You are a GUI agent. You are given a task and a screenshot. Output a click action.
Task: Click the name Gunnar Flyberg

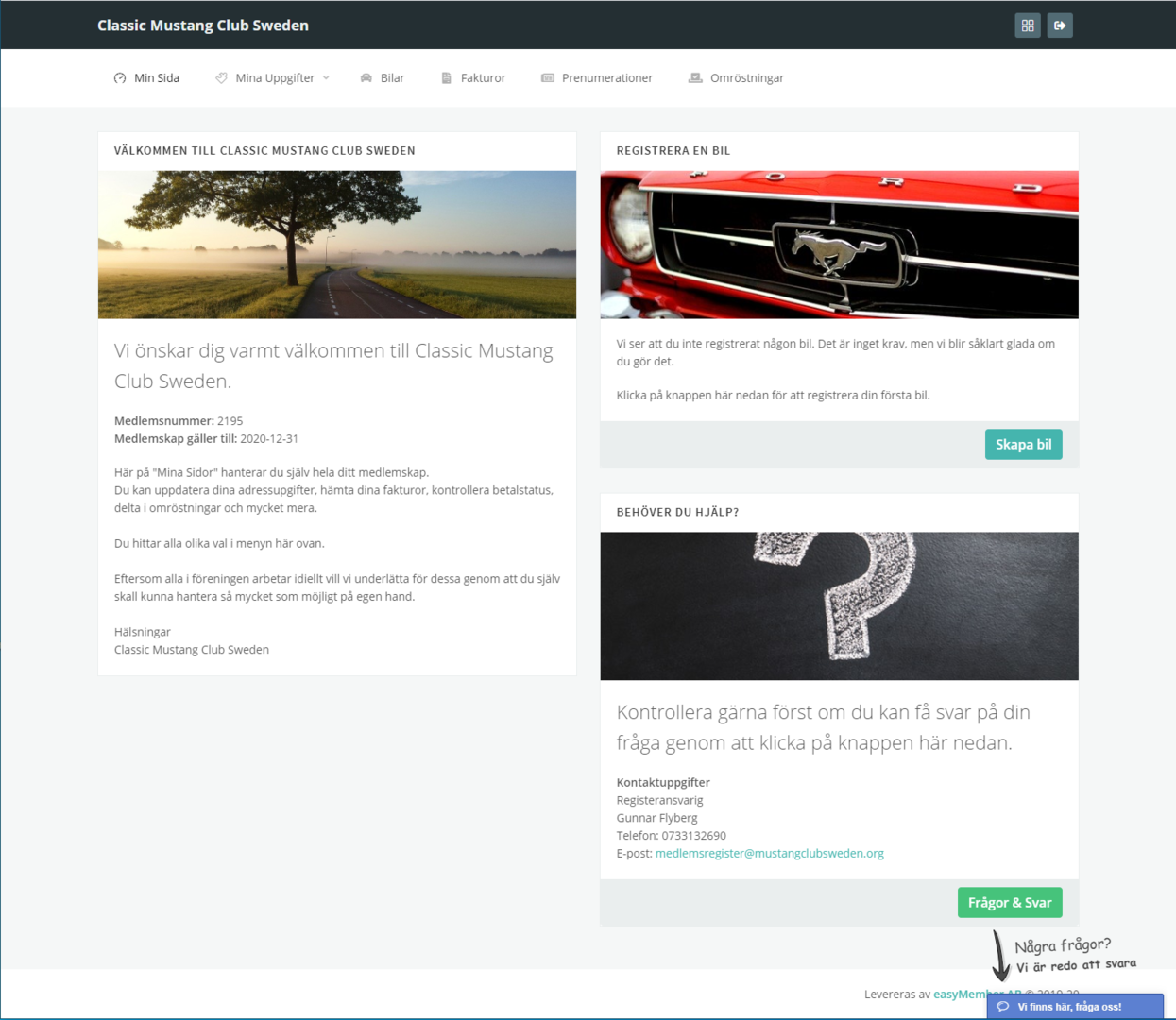tap(657, 818)
